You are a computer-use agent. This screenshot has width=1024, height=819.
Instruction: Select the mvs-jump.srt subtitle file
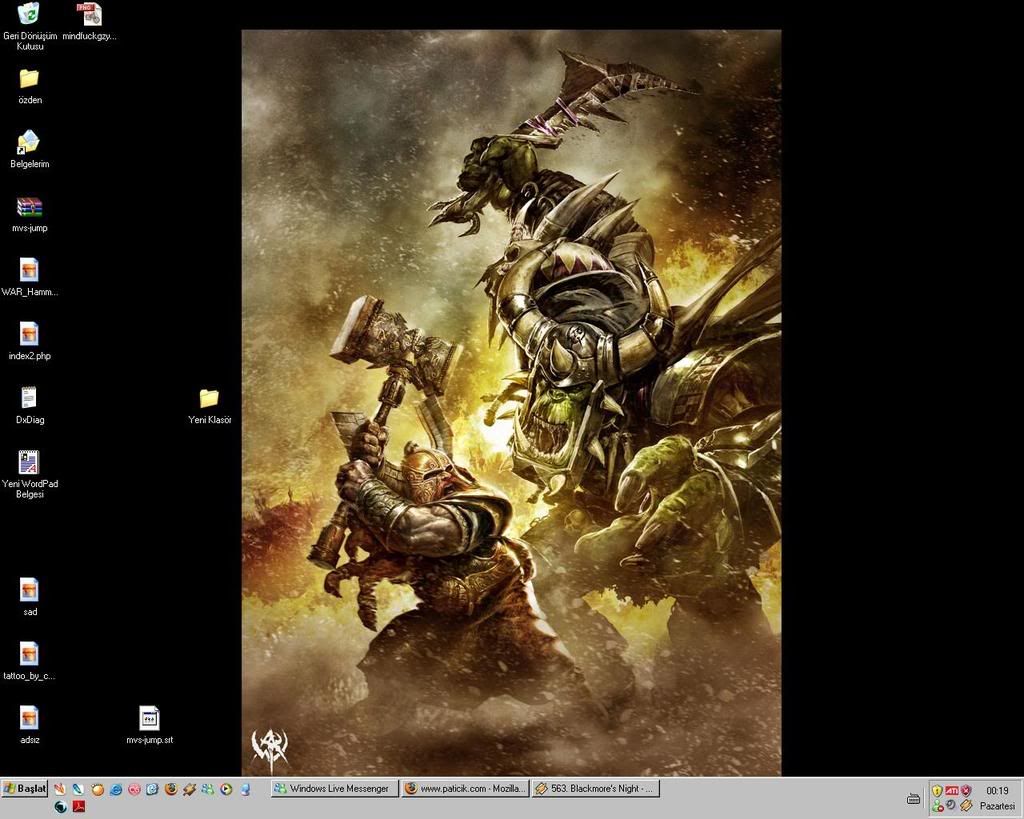coord(149,719)
